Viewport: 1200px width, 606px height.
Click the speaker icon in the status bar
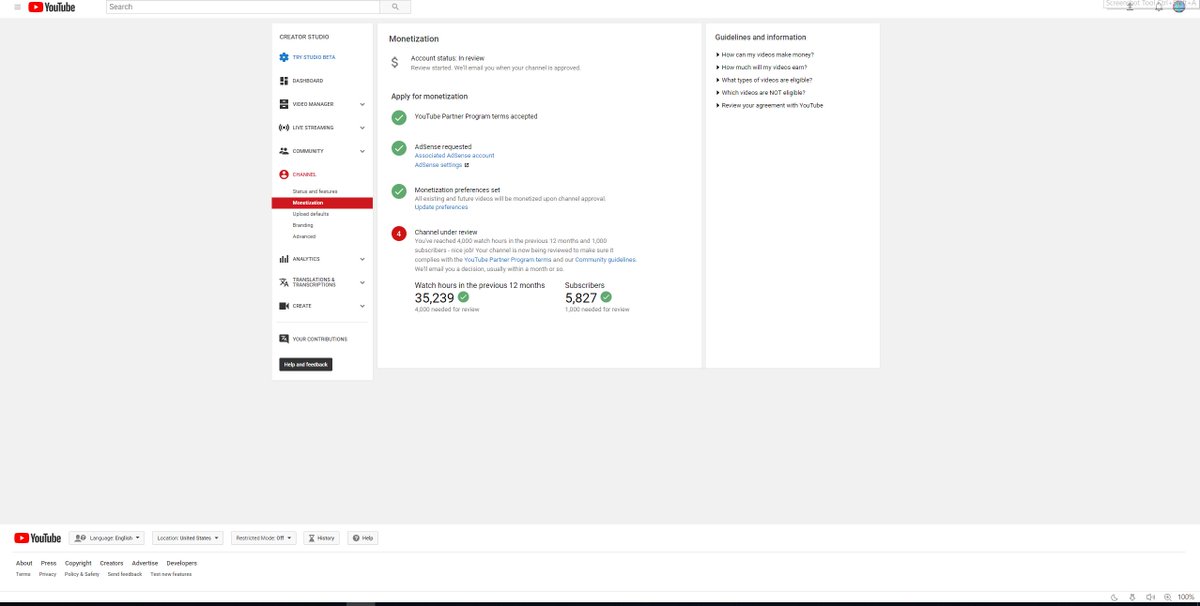coord(1150,596)
